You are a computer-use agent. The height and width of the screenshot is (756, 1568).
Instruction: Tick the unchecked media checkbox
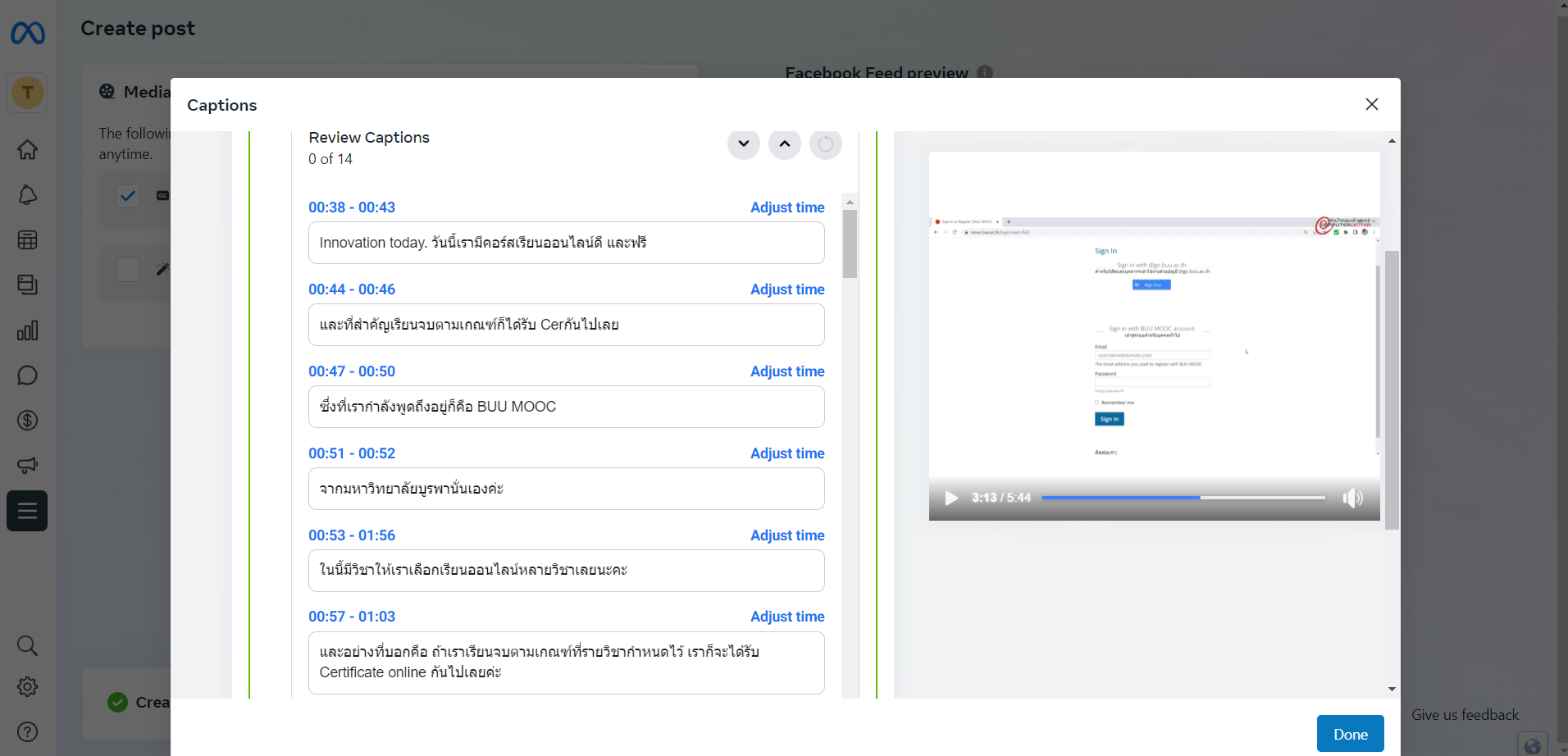click(128, 270)
